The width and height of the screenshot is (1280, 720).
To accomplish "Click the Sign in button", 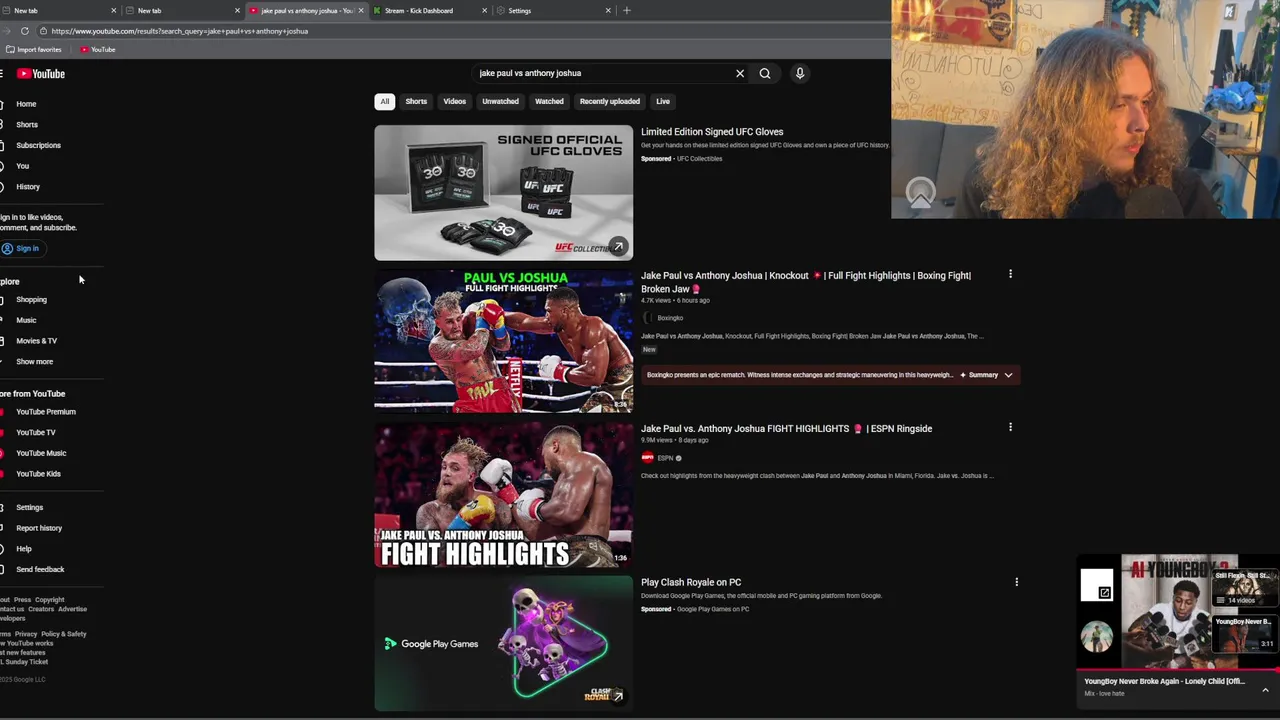I will tap(21, 248).
